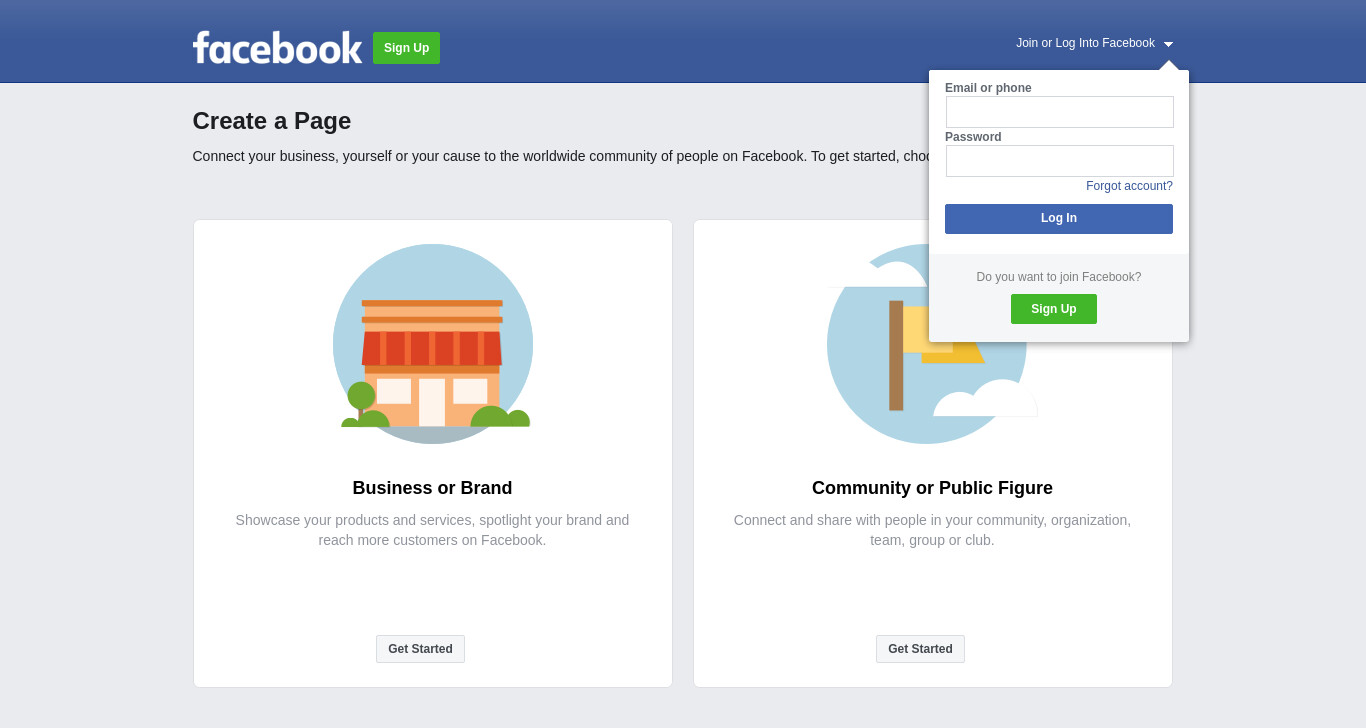
Task: Click the Business or Brand description text
Action: [x=432, y=530]
